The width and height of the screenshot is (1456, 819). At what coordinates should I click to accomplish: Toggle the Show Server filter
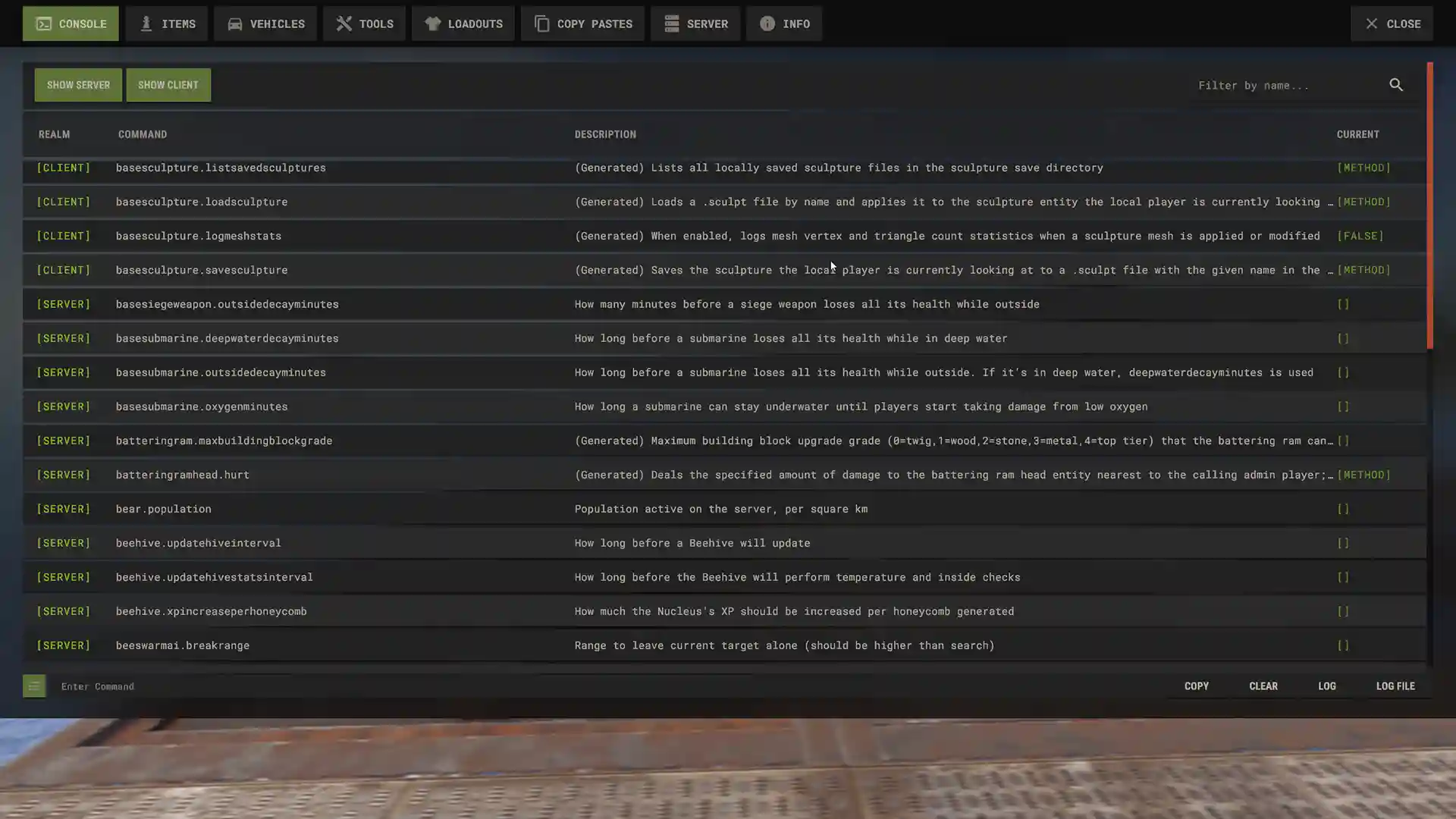pos(78,85)
